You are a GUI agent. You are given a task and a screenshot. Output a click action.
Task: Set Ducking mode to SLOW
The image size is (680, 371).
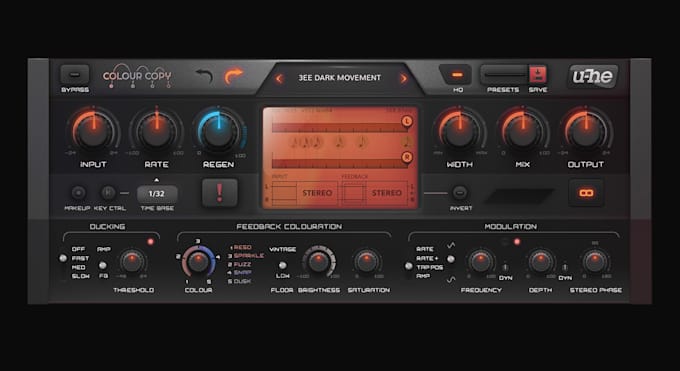pos(80,276)
